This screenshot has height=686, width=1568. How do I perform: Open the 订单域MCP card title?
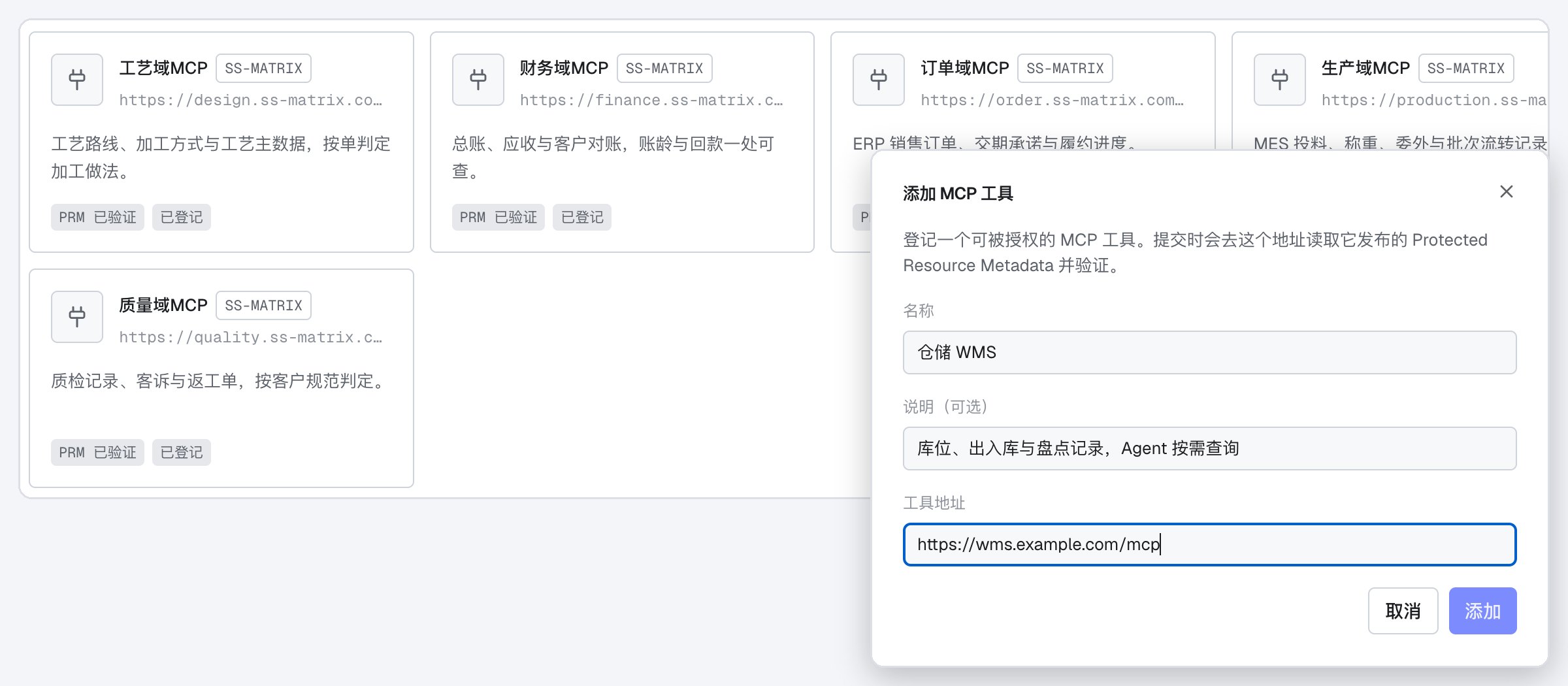pyautogui.click(x=965, y=68)
